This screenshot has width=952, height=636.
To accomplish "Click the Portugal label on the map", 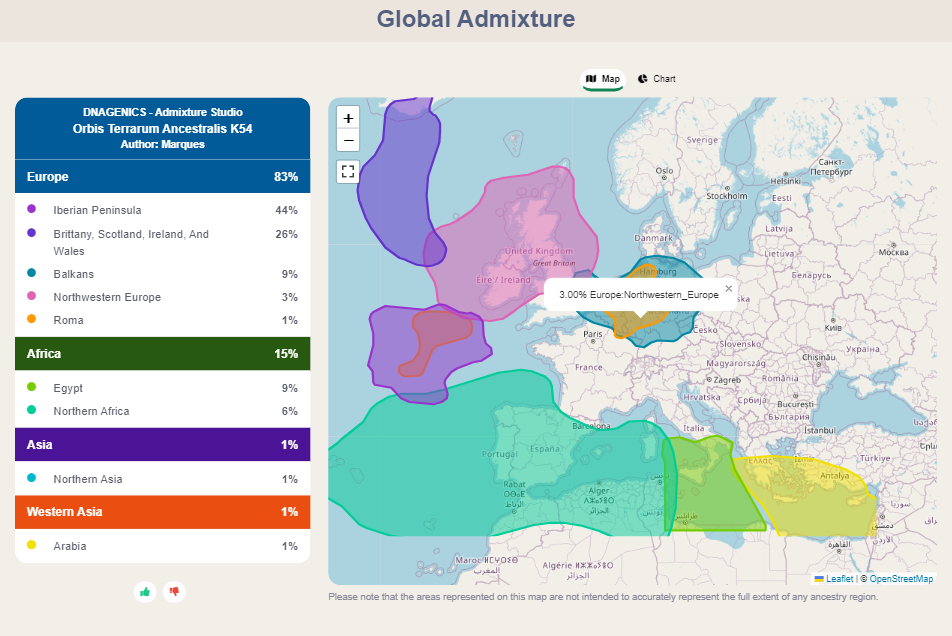I will pyautogui.click(x=500, y=454).
